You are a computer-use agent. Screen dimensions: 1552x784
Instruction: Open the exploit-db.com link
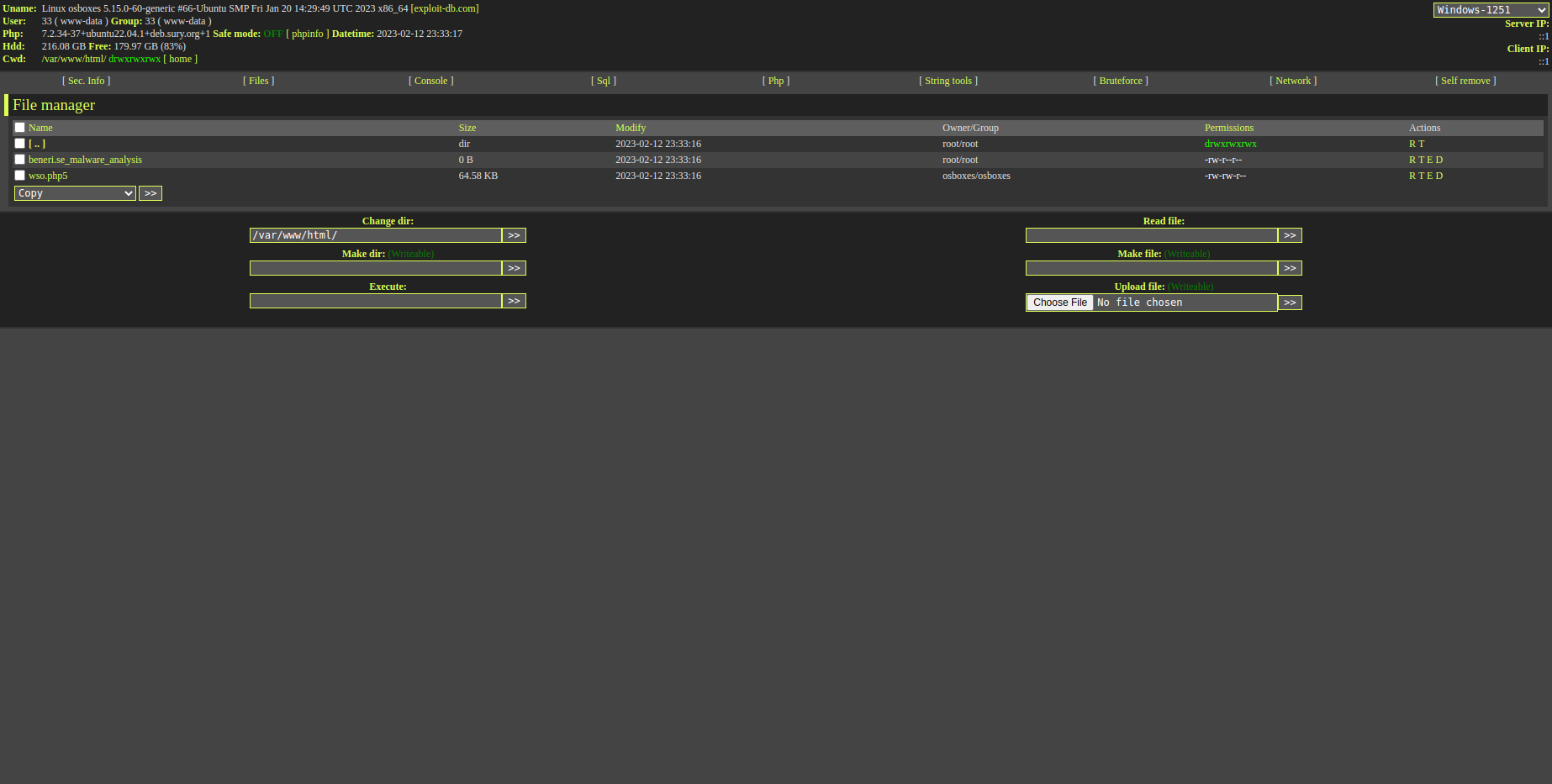pyautogui.click(x=445, y=8)
